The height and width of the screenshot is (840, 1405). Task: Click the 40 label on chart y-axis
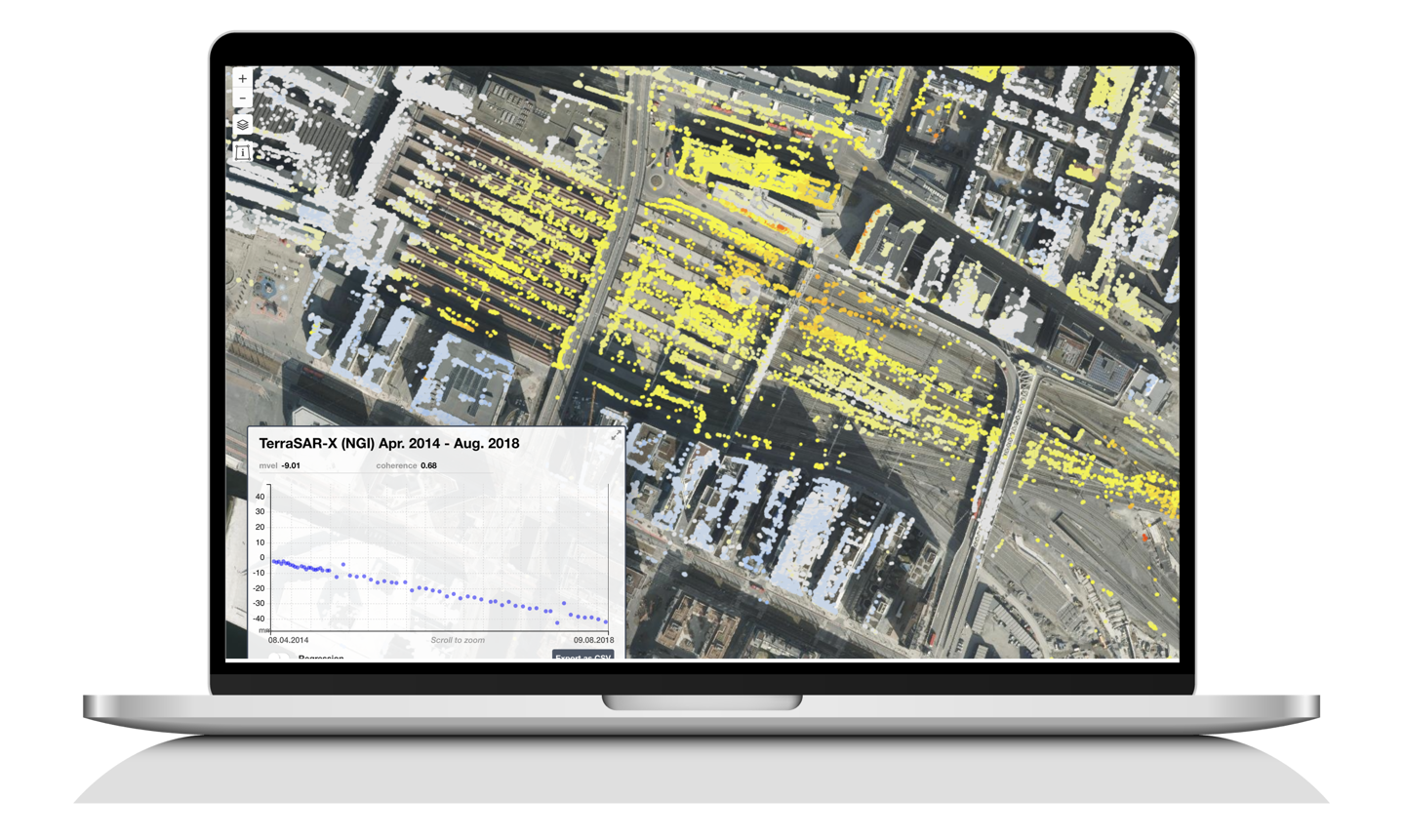(260, 497)
